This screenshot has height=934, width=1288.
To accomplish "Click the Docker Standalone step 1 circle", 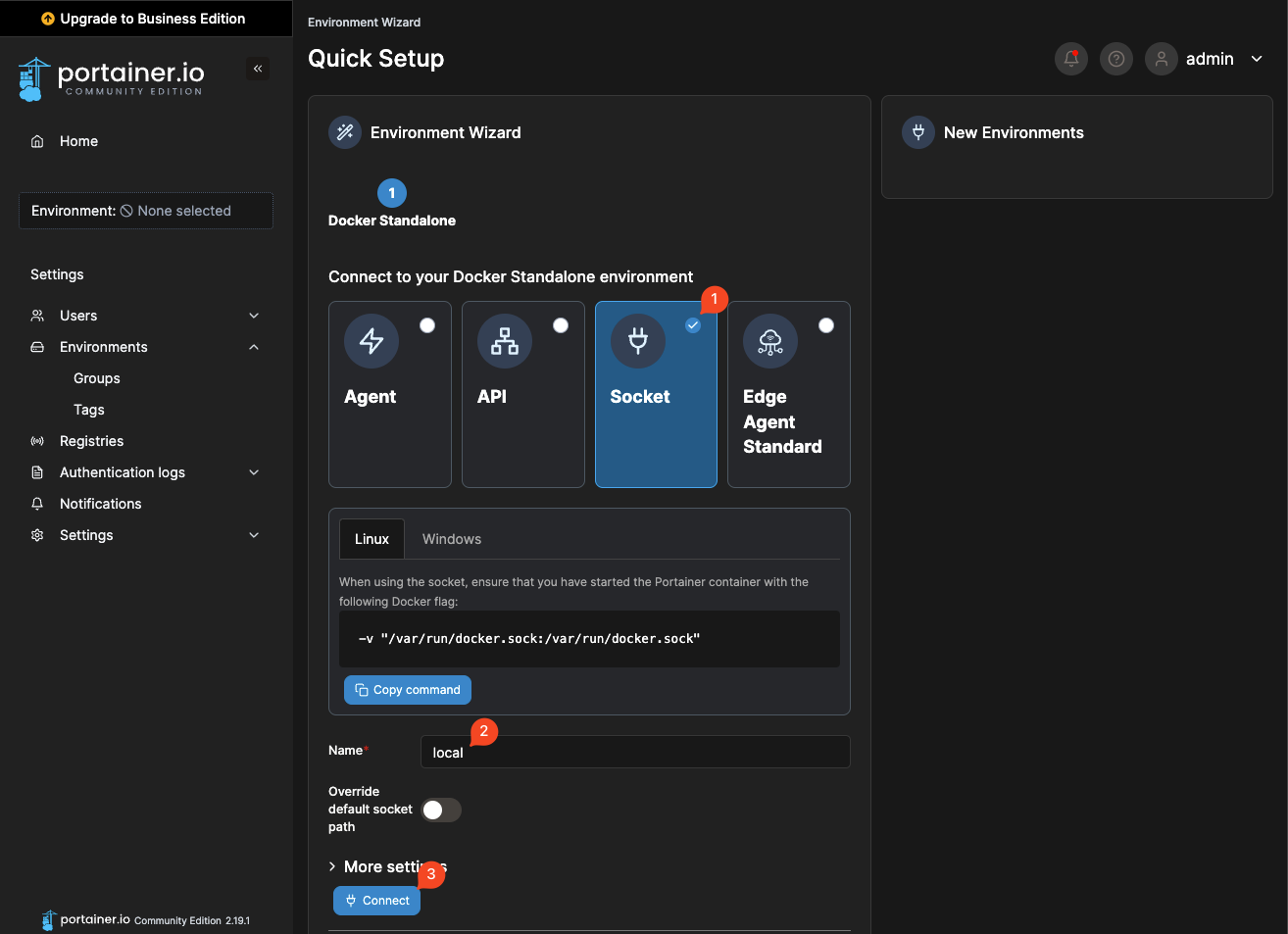I will point(392,193).
